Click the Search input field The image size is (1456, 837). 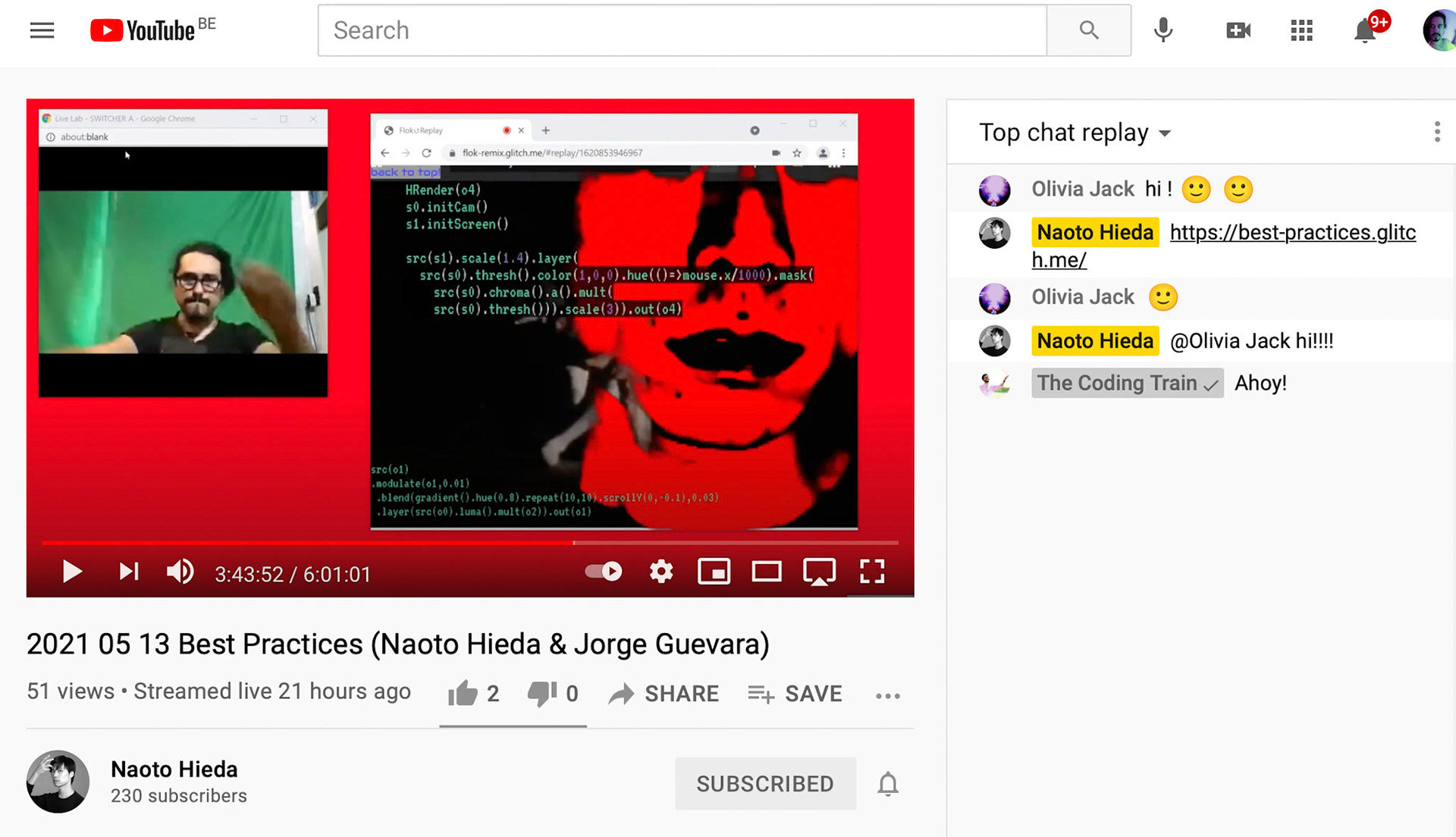pos(682,30)
